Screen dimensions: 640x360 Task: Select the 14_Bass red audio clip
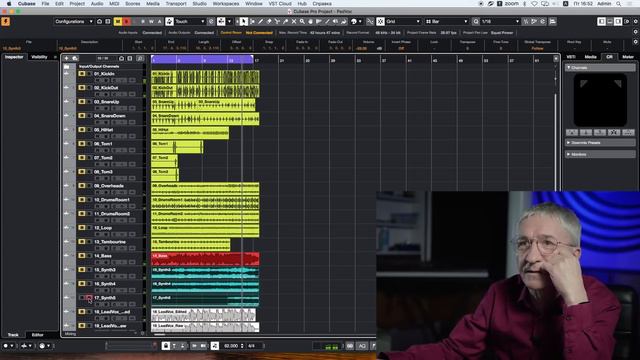[x=205, y=259]
